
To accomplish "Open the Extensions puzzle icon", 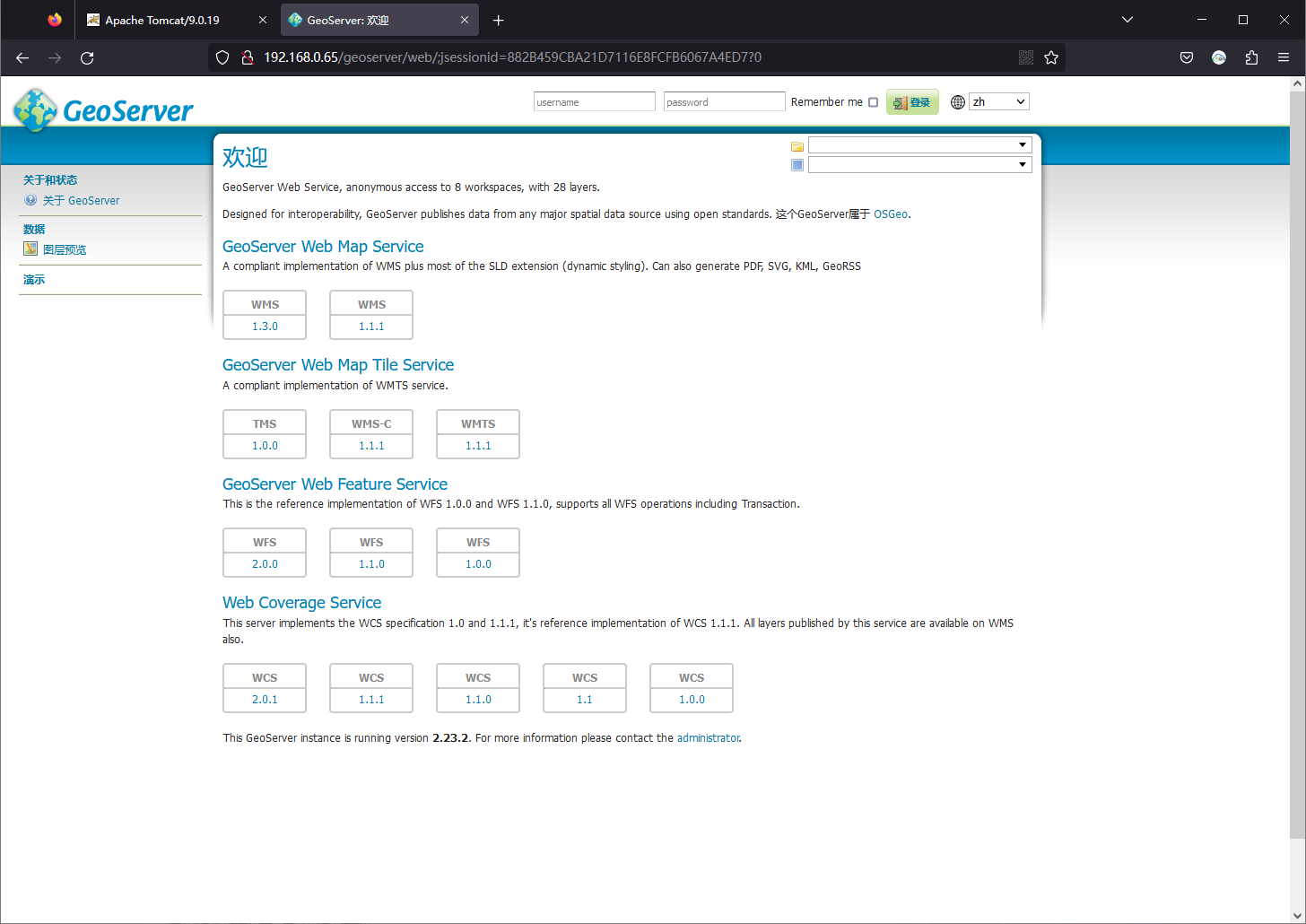I will tap(1251, 57).
